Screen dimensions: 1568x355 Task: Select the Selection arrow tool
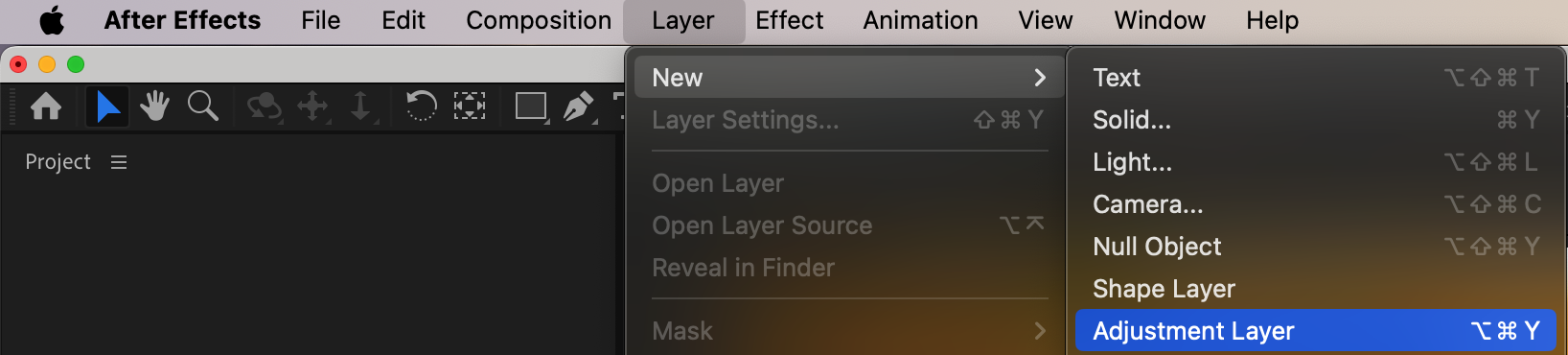[107, 106]
